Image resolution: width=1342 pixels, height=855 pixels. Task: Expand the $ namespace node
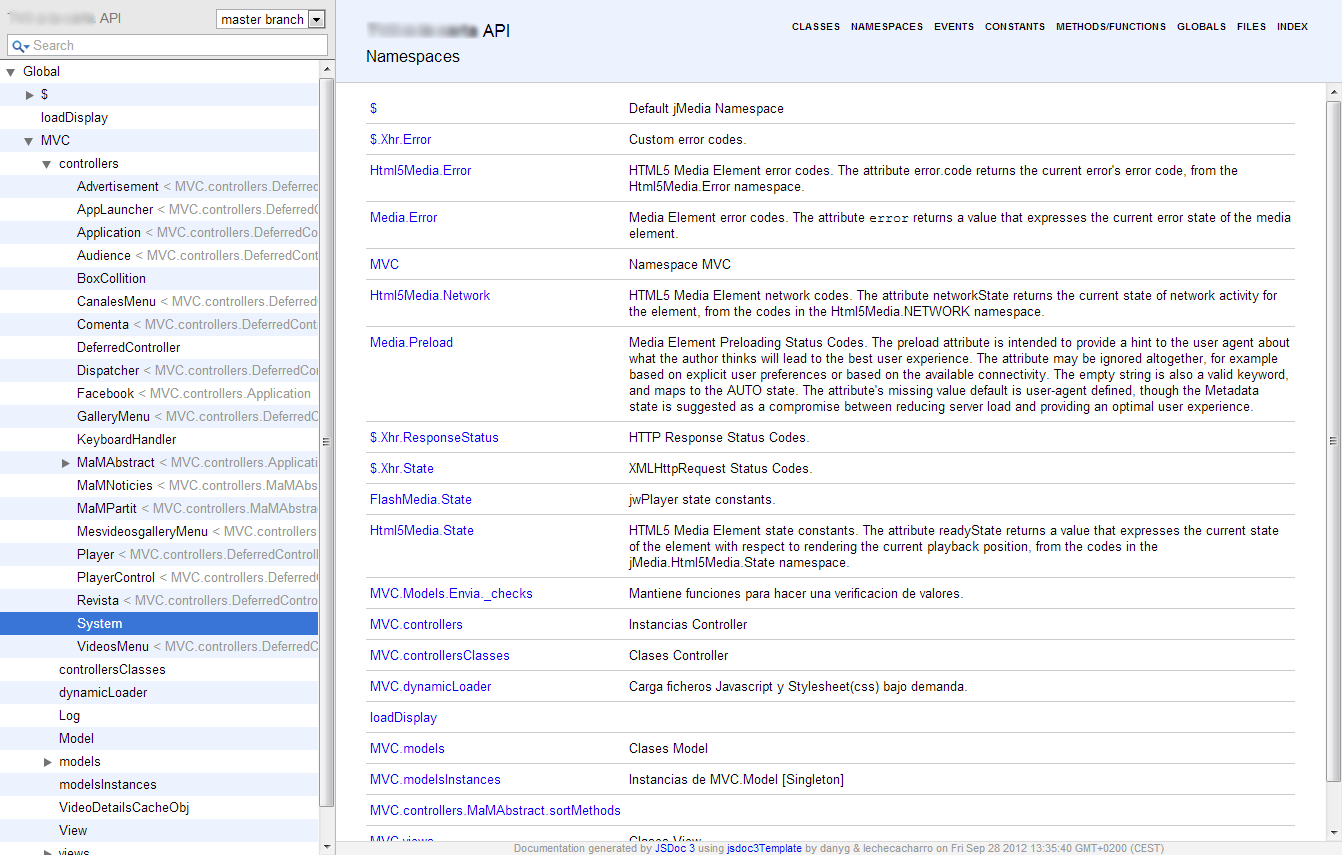point(30,95)
